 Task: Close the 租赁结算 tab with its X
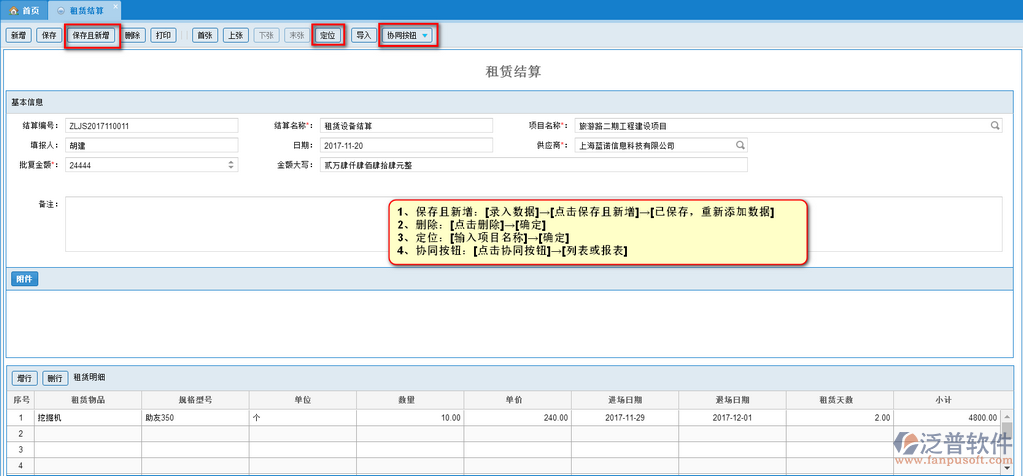[x=63, y=9]
